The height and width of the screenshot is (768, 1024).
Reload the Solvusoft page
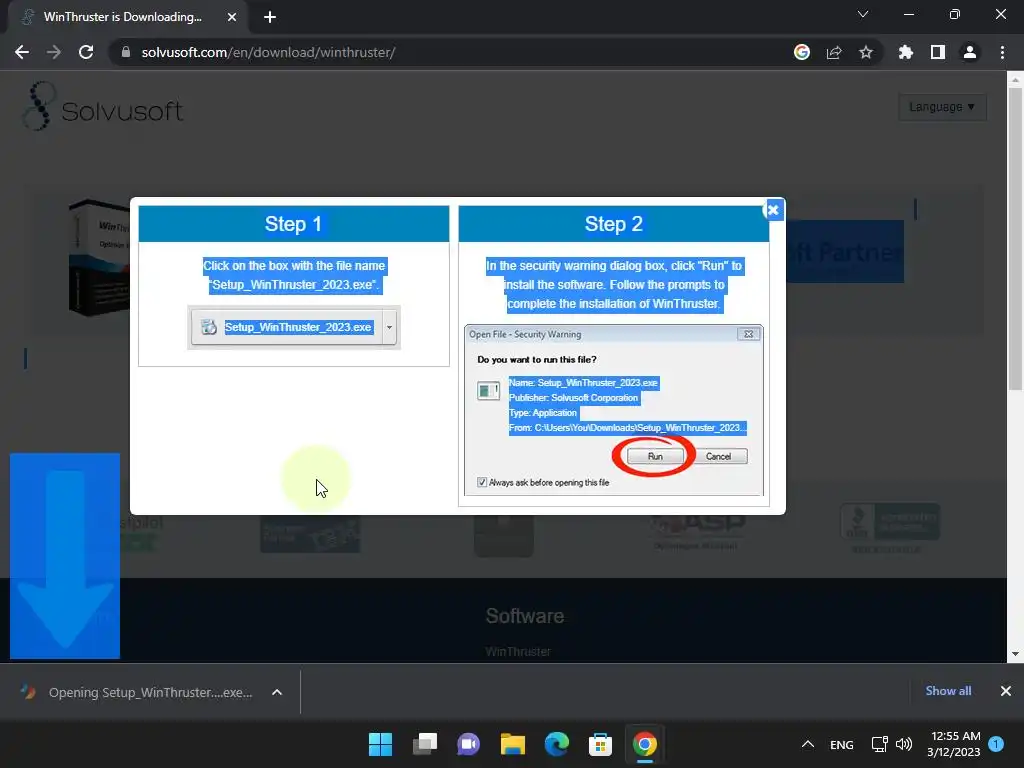[86, 52]
